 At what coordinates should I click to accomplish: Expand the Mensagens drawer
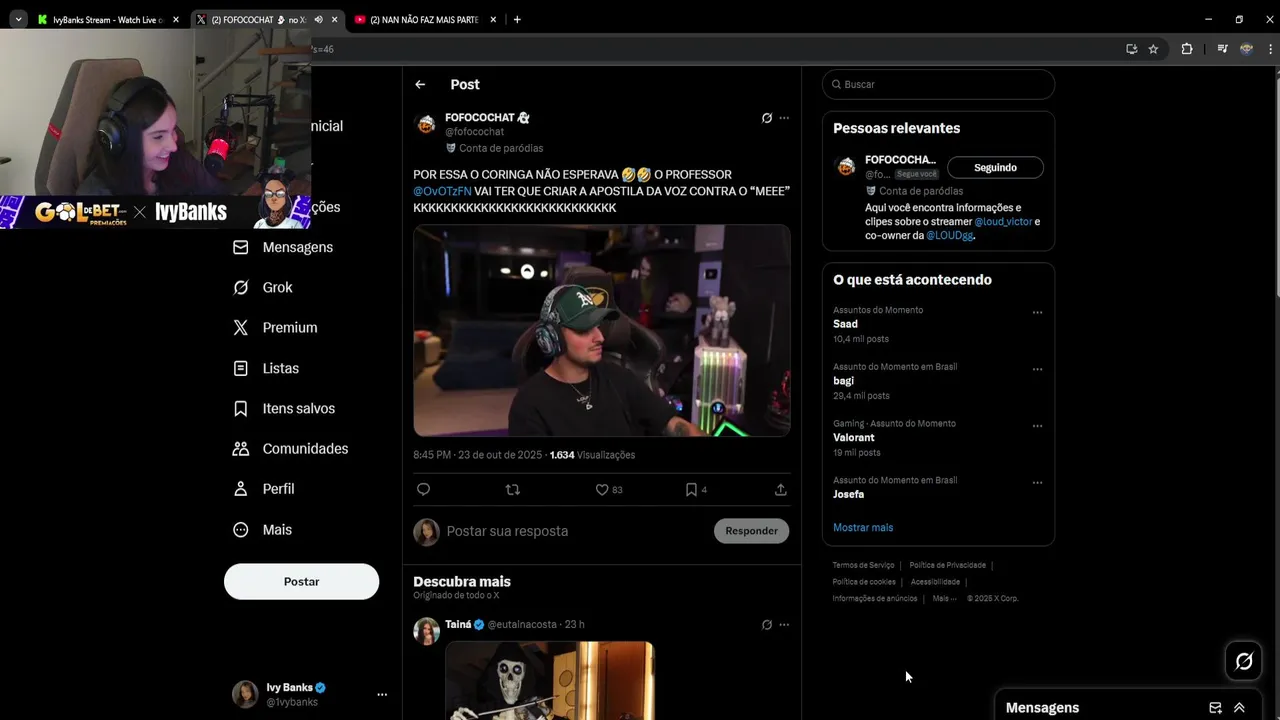coord(1239,708)
